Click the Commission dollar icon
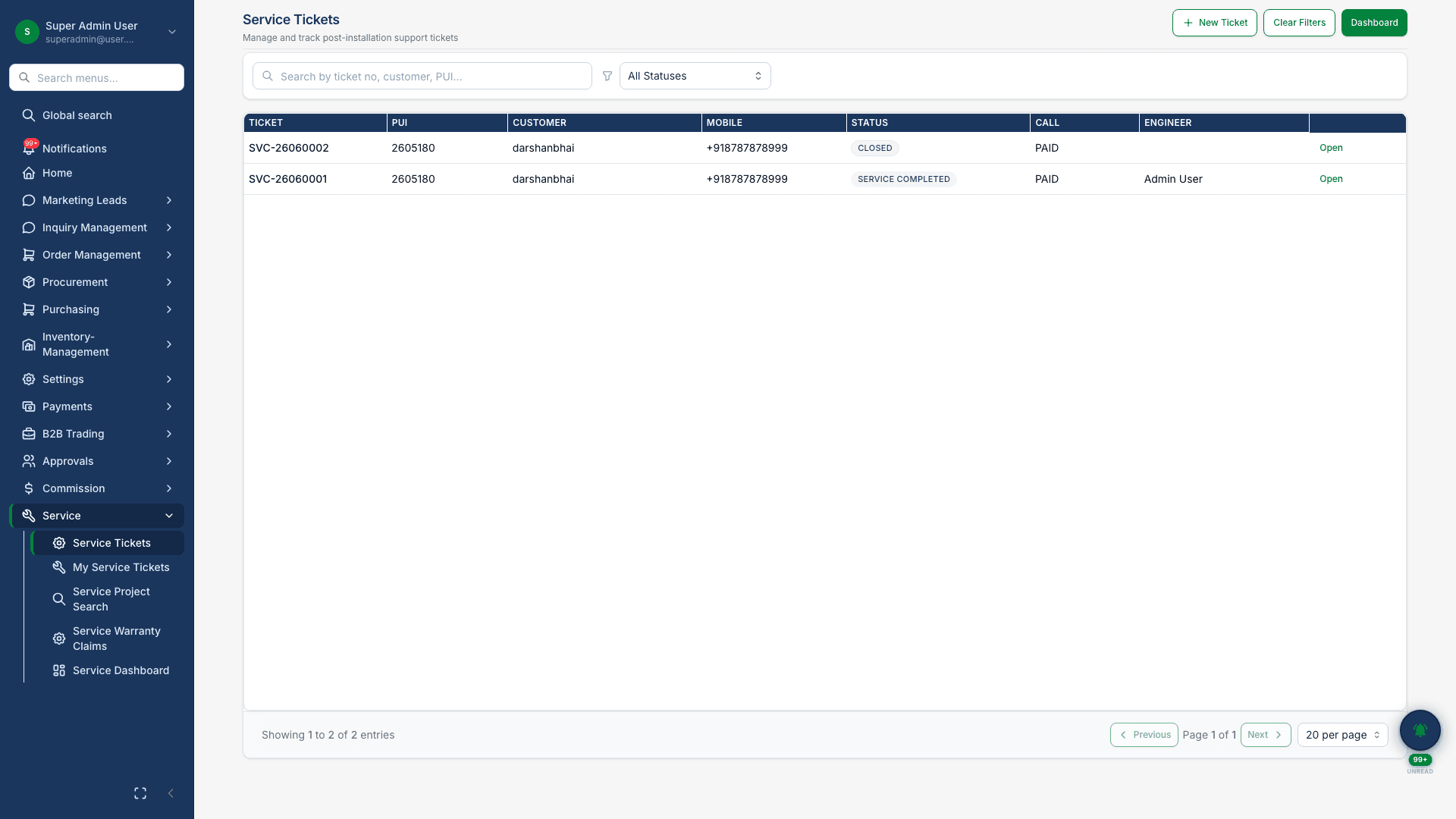1456x819 pixels. coord(29,488)
